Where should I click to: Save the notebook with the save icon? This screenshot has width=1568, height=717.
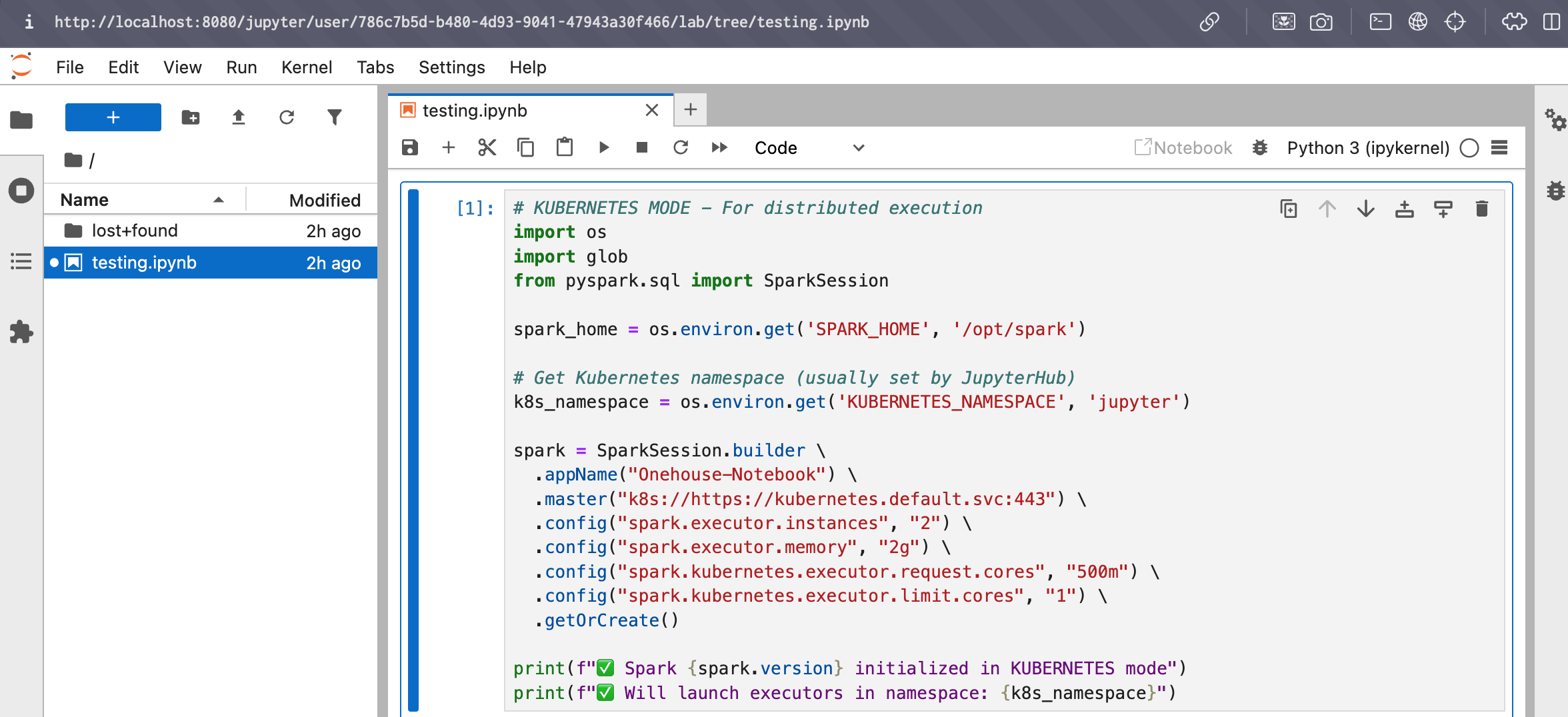pos(410,147)
